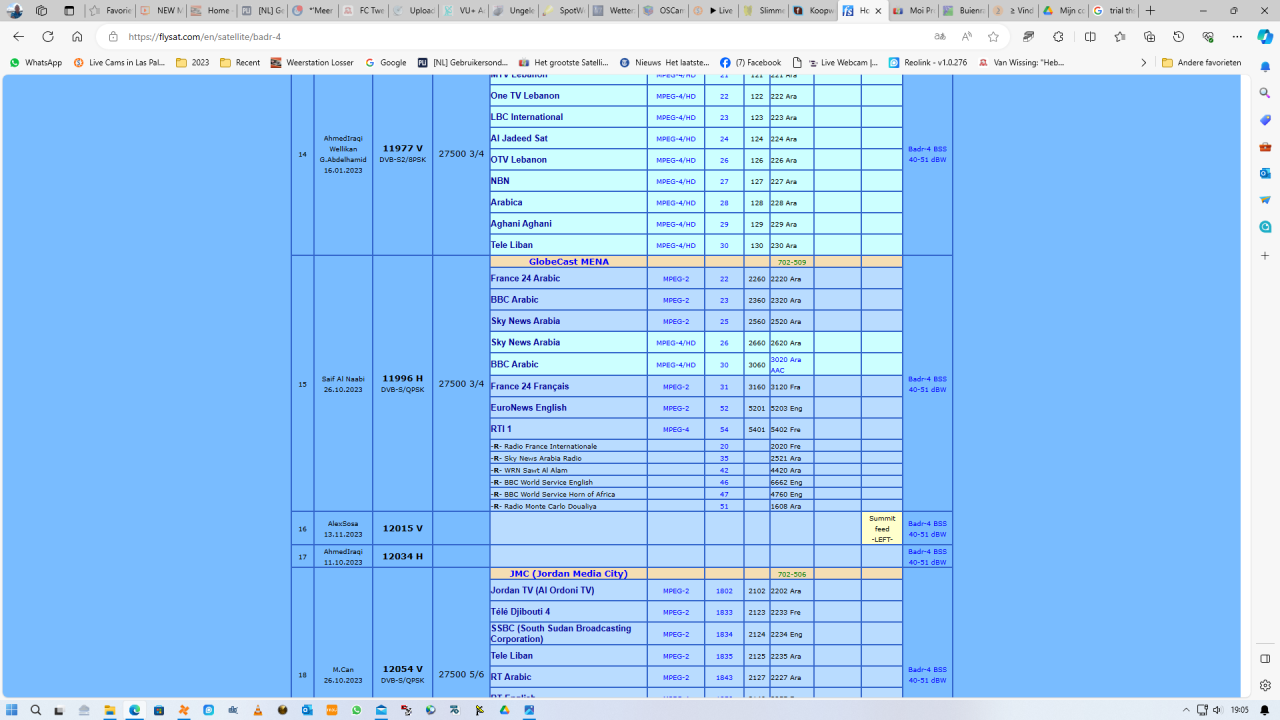This screenshot has width=1280, height=720.
Task: Click the address bar URL field
Action: [500, 36]
